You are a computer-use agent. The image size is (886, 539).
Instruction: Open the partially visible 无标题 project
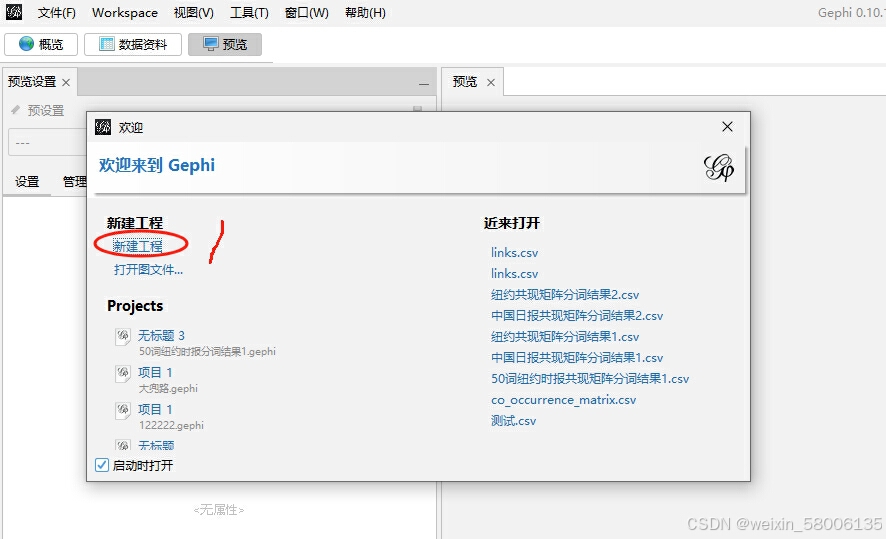click(156, 445)
